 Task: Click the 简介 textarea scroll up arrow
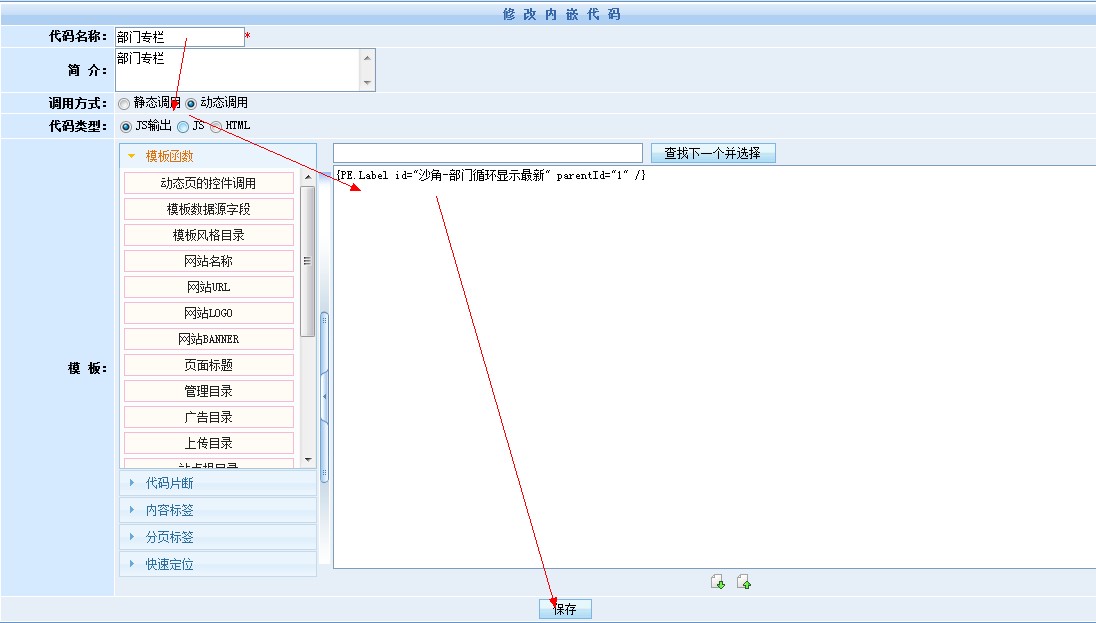point(368,57)
